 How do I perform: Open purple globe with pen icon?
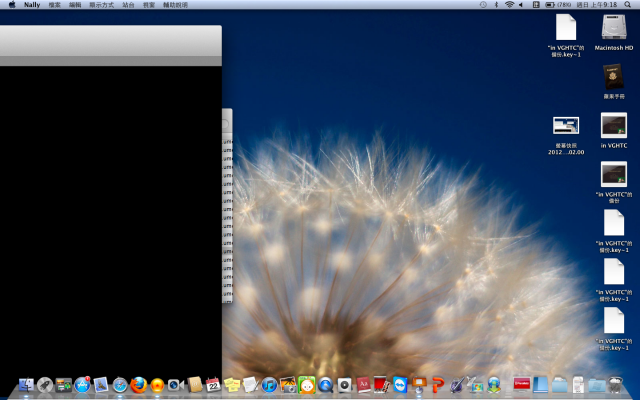[x=457, y=384]
